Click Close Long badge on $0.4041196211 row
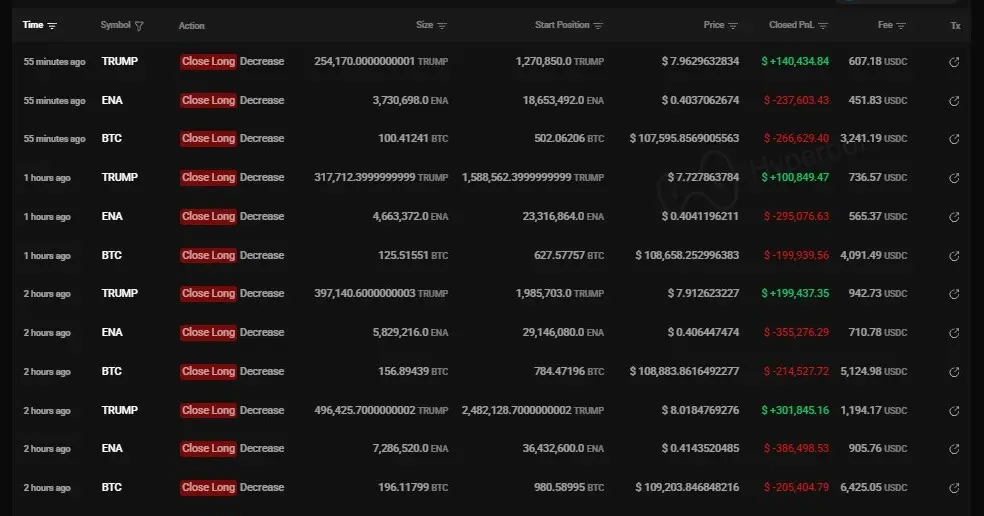The width and height of the screenshot is (984, 516). 208,217
